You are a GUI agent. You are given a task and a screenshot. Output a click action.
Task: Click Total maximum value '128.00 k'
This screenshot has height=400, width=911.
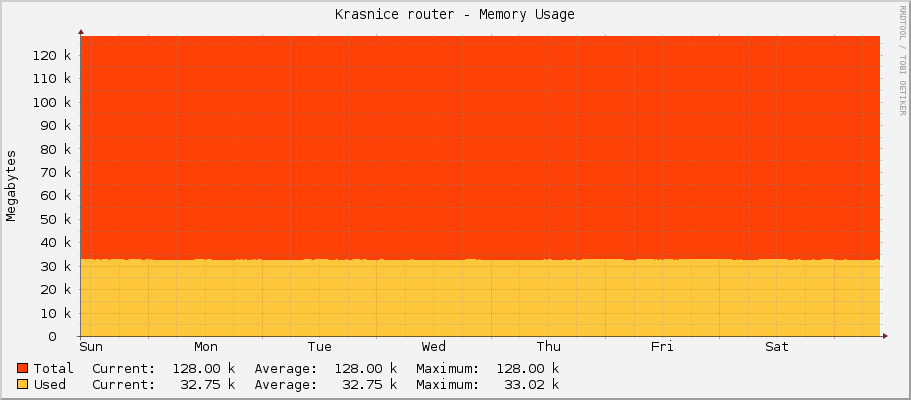(528, 369)
